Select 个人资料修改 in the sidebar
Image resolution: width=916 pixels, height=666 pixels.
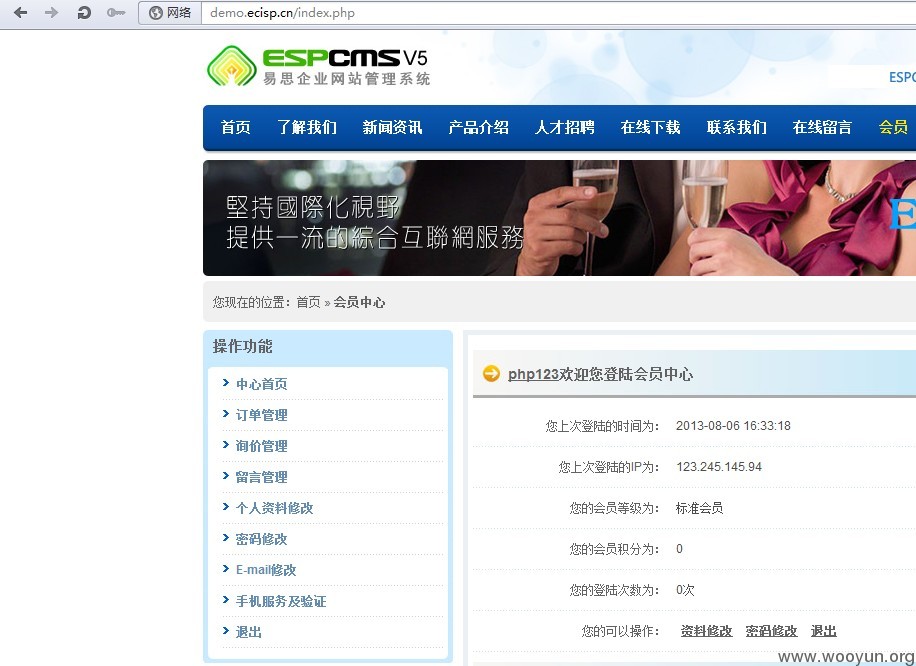[x=274, y=508]
